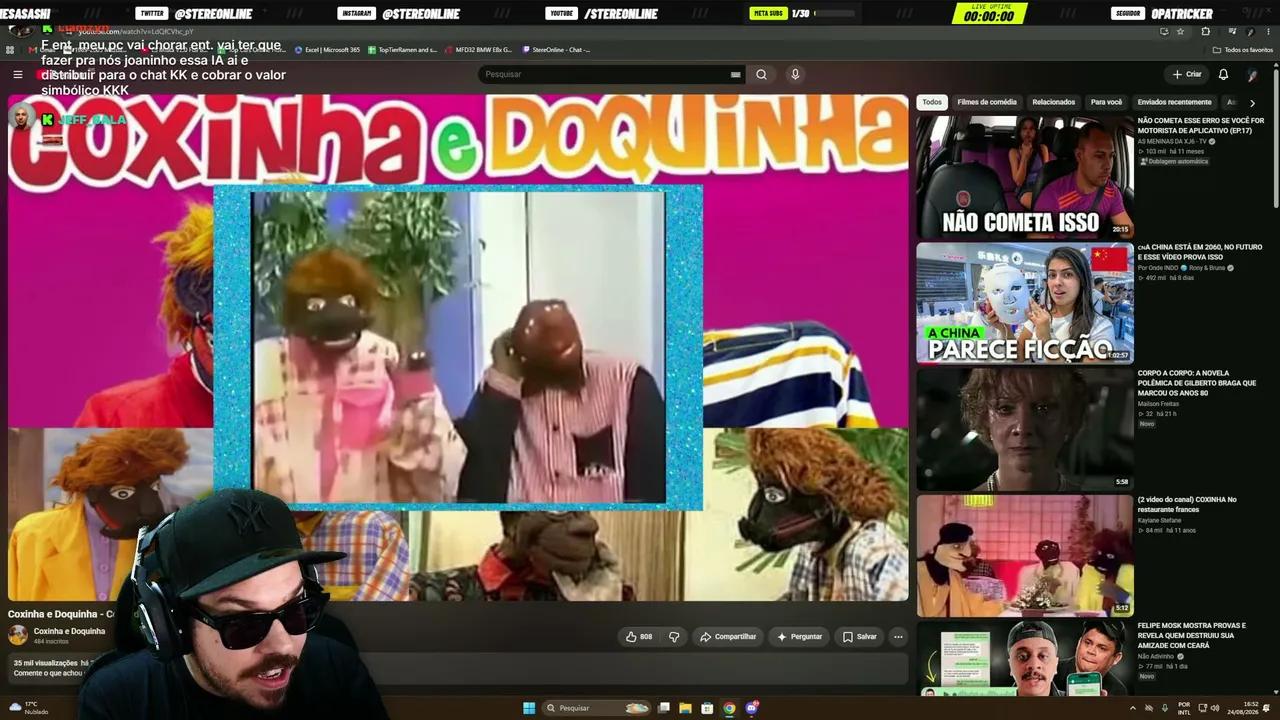Viewport: 1280px width, 720px height.
Task: Open the Corpo a Corpo novela thumbnail
Action: click(1025, 429)
